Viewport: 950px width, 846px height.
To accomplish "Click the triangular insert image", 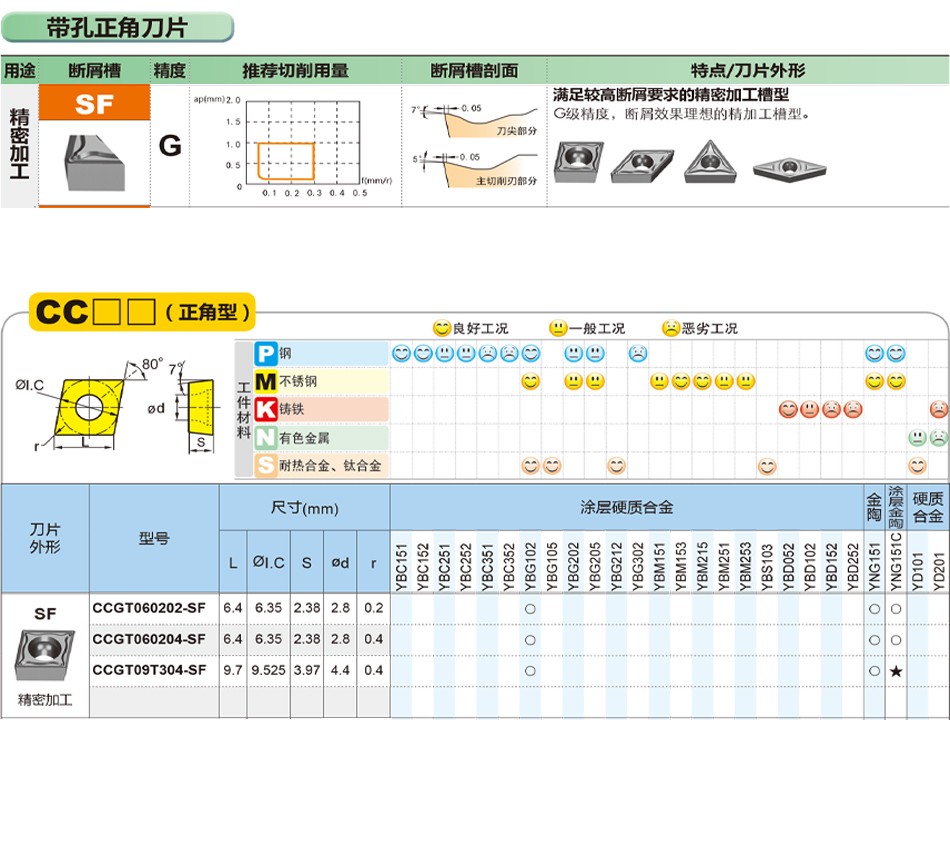I will (x=710, y=162).
